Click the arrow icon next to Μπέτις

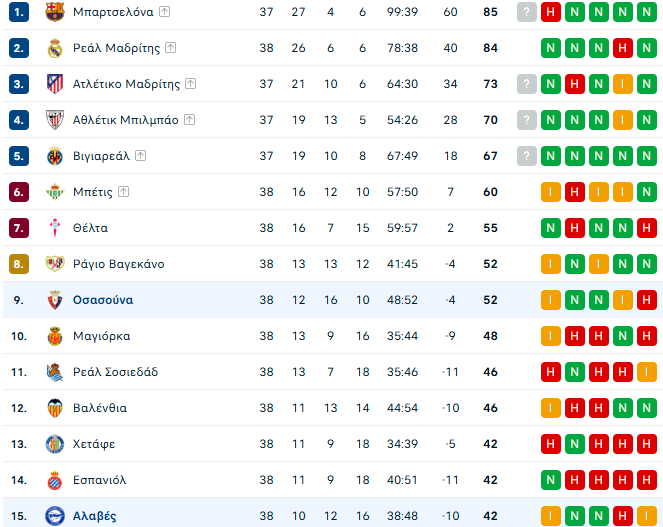pos(123,192)
